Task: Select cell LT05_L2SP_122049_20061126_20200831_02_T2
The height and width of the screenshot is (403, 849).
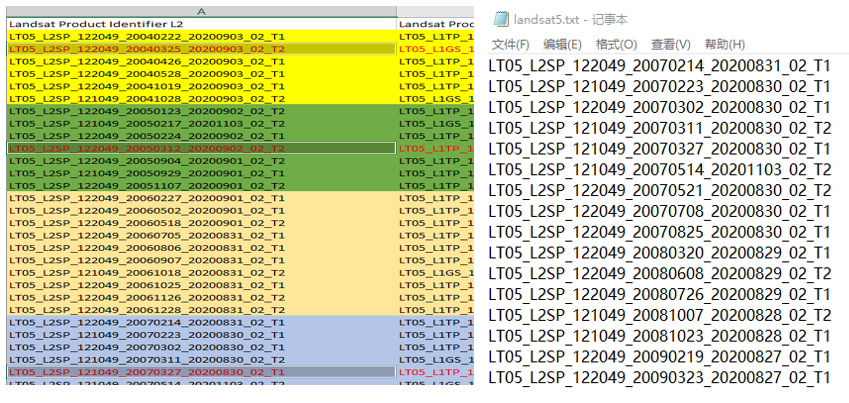Action: (201, 298)
